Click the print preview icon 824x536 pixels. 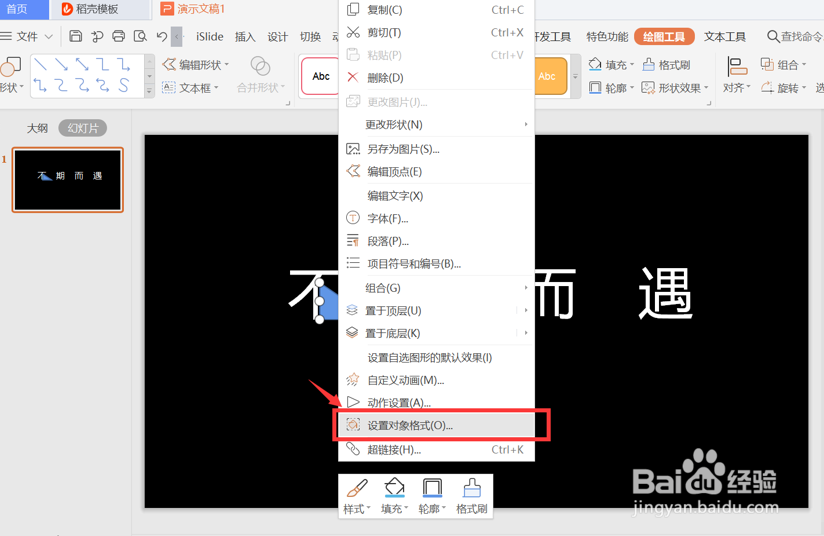[140, 36]
